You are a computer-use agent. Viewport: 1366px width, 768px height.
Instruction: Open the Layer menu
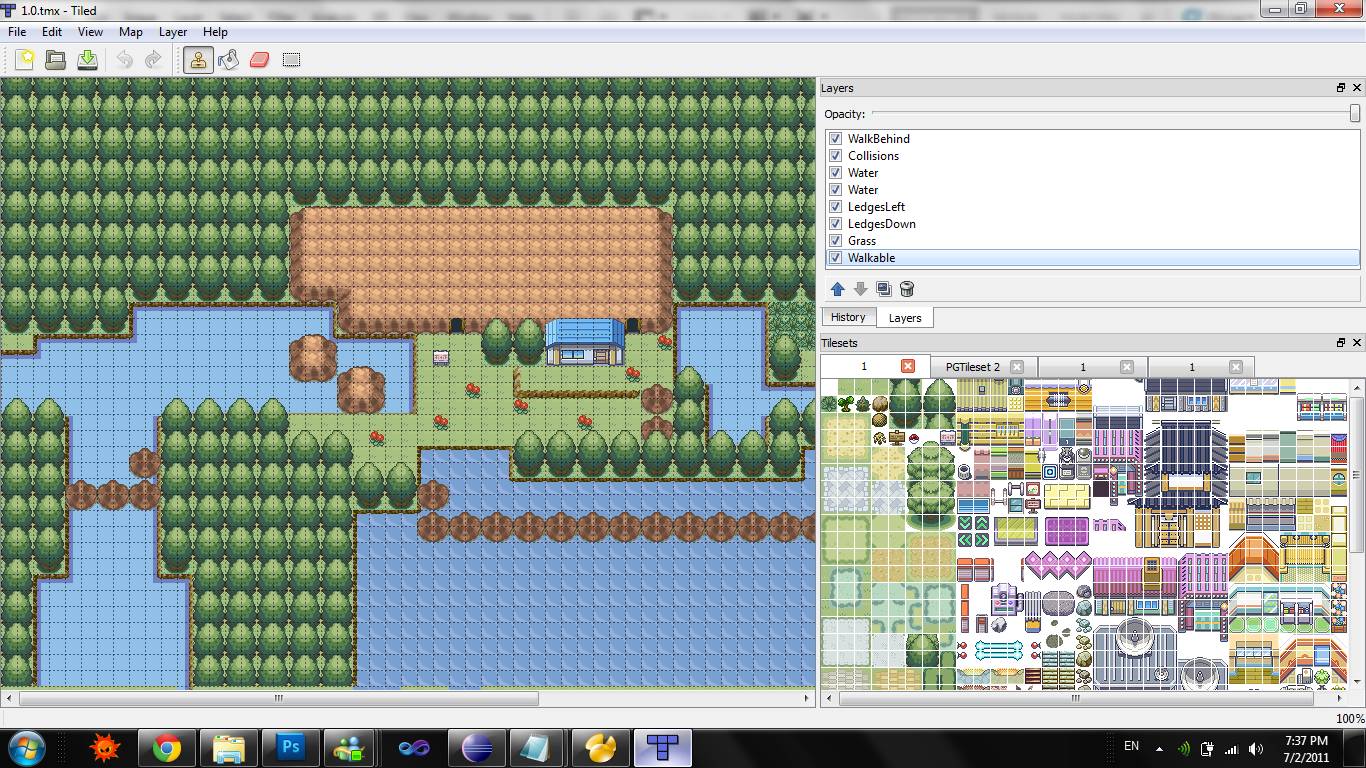(173, 32)
